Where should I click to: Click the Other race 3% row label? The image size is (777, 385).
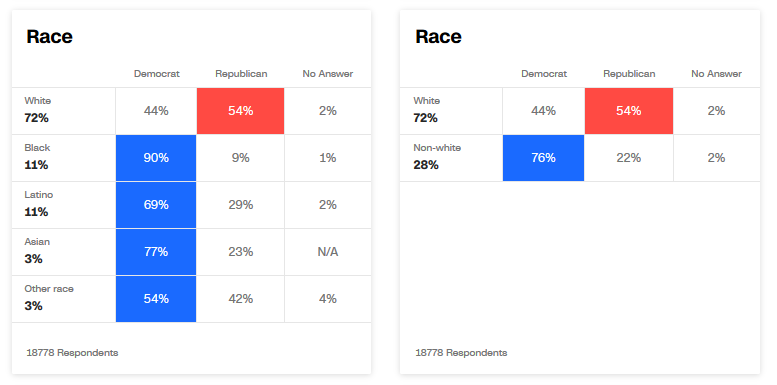pyautogui.click(x=49, y=298)
